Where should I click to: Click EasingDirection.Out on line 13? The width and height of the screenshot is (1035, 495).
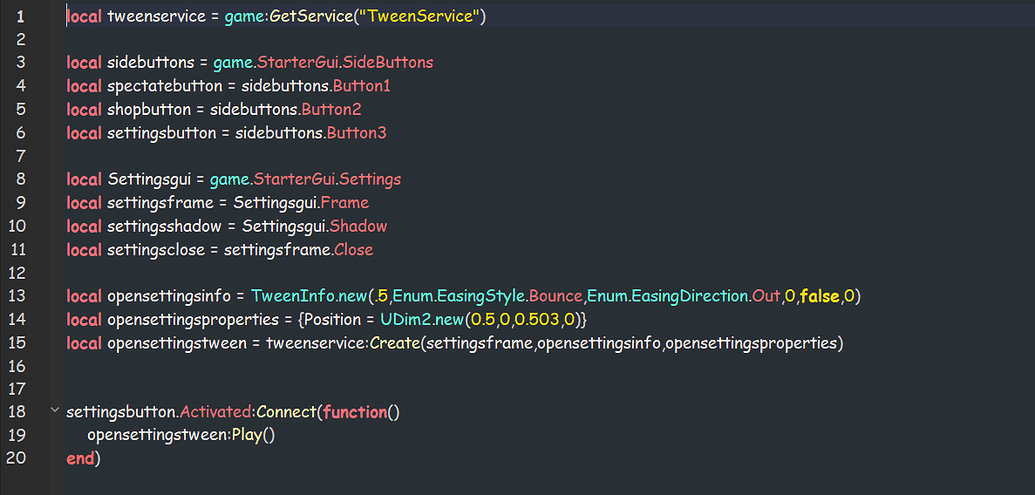pyautogui.click(x=704, y=296)
